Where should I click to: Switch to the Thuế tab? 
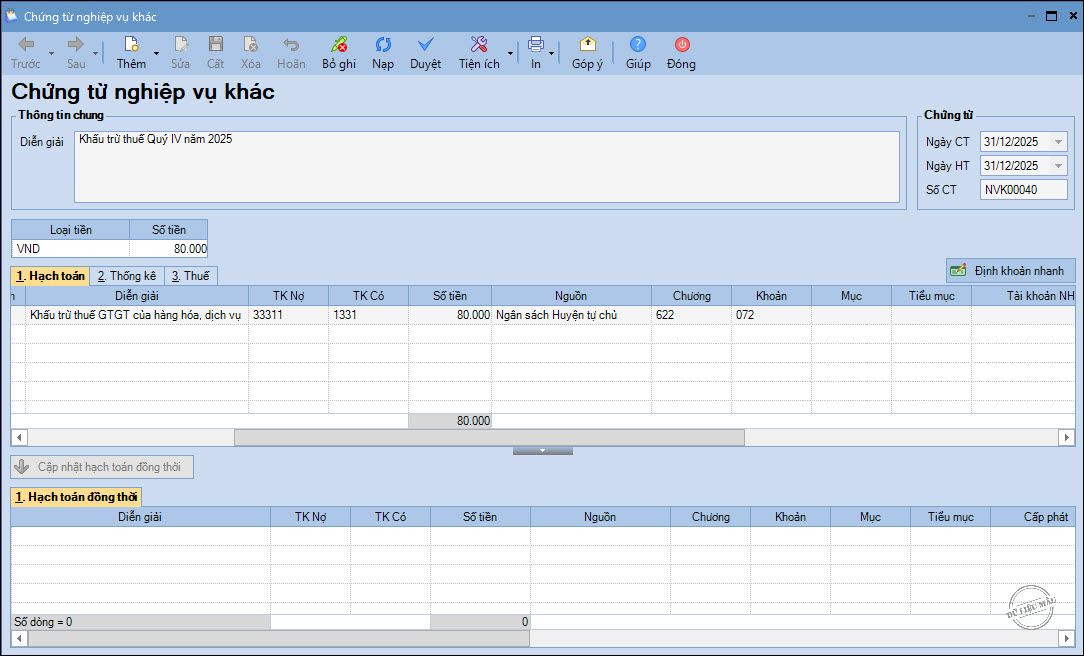190,276
